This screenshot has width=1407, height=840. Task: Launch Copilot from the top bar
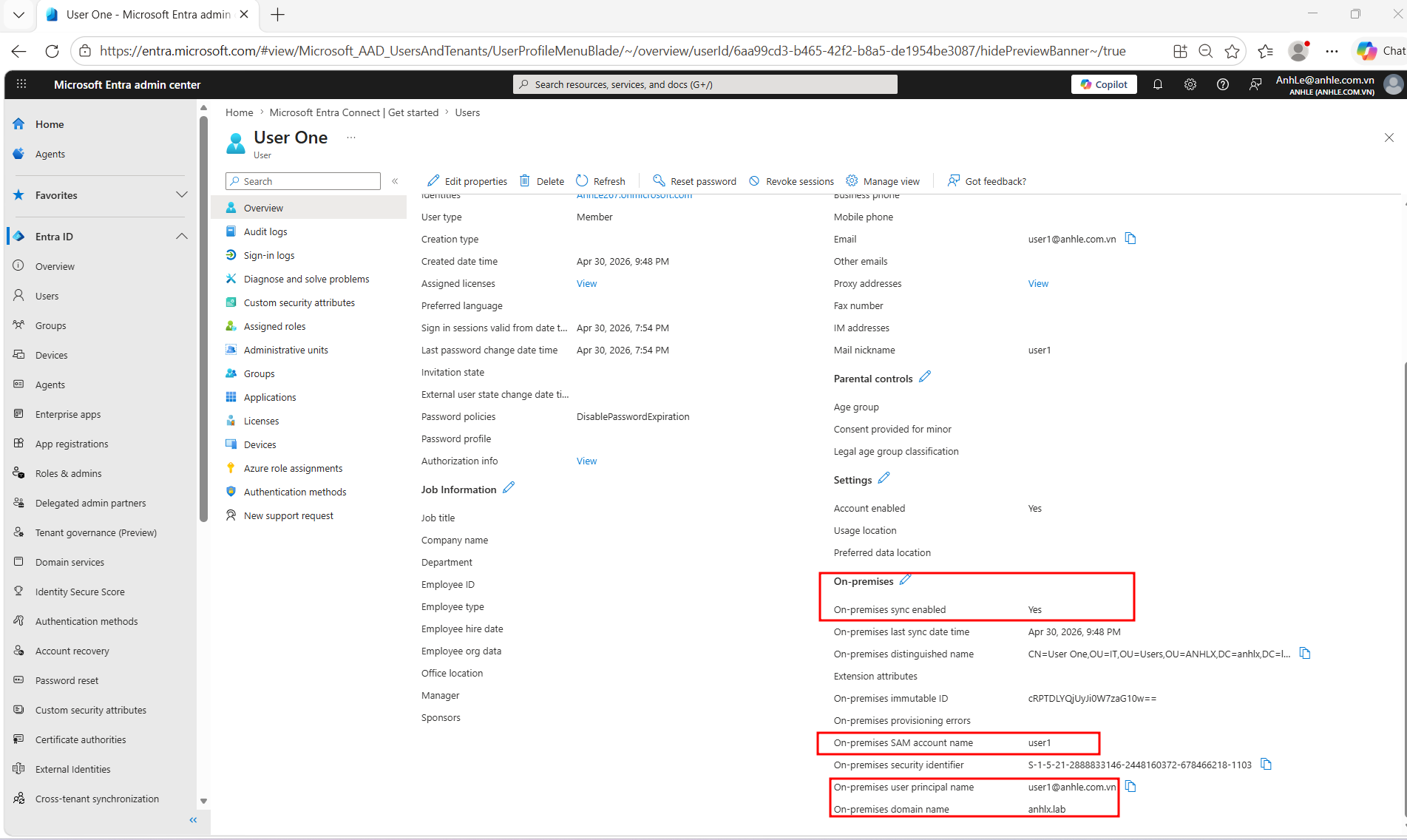(x=1104, y=84)
